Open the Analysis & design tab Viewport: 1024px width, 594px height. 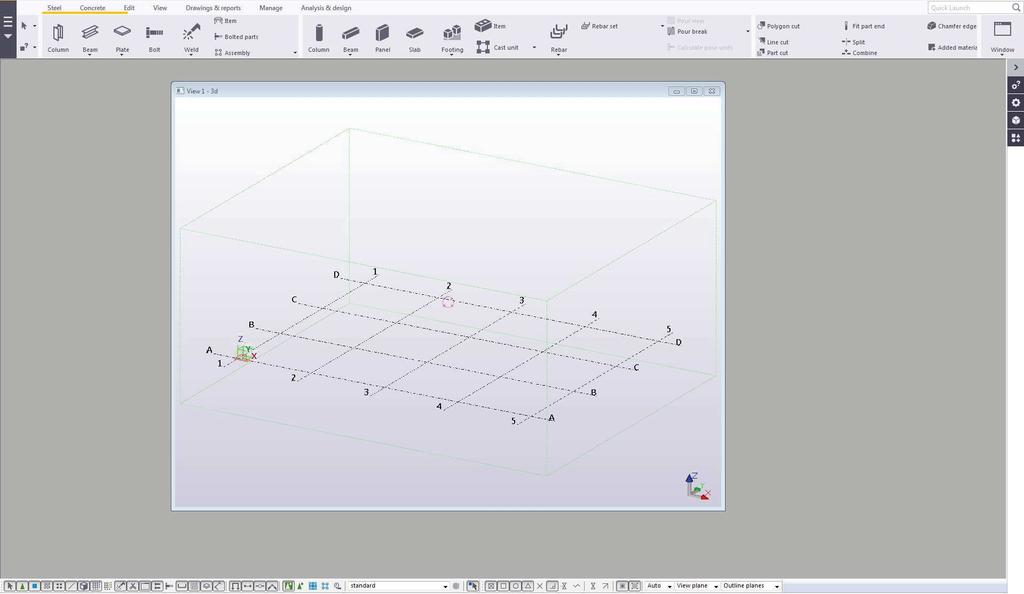pos(326,8)
